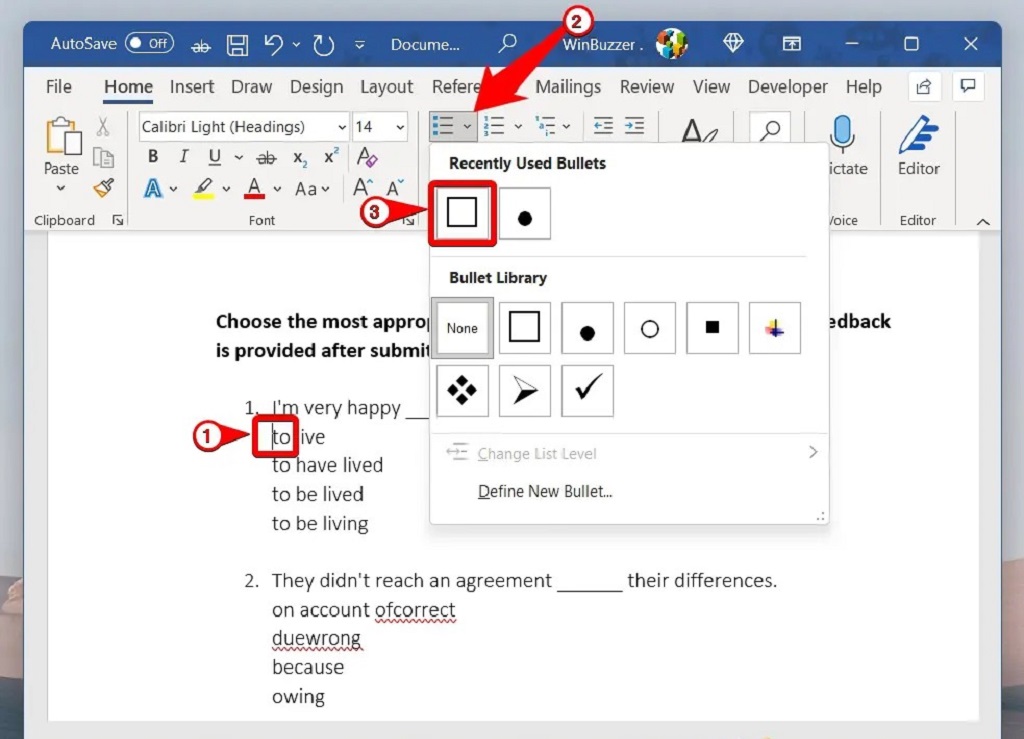Select None in Bullet Library

[462, 328]
